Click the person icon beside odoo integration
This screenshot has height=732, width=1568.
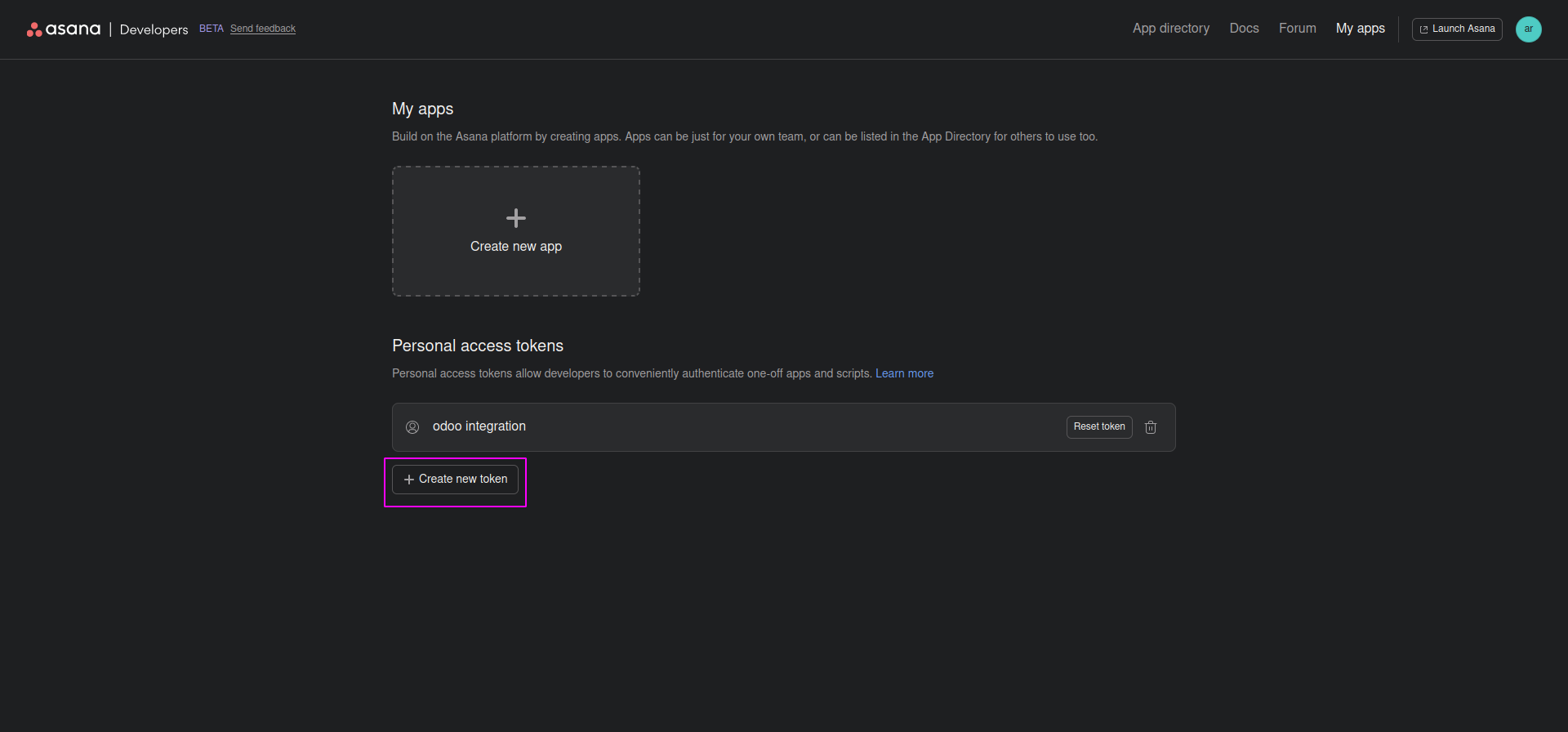pos(412,427)
